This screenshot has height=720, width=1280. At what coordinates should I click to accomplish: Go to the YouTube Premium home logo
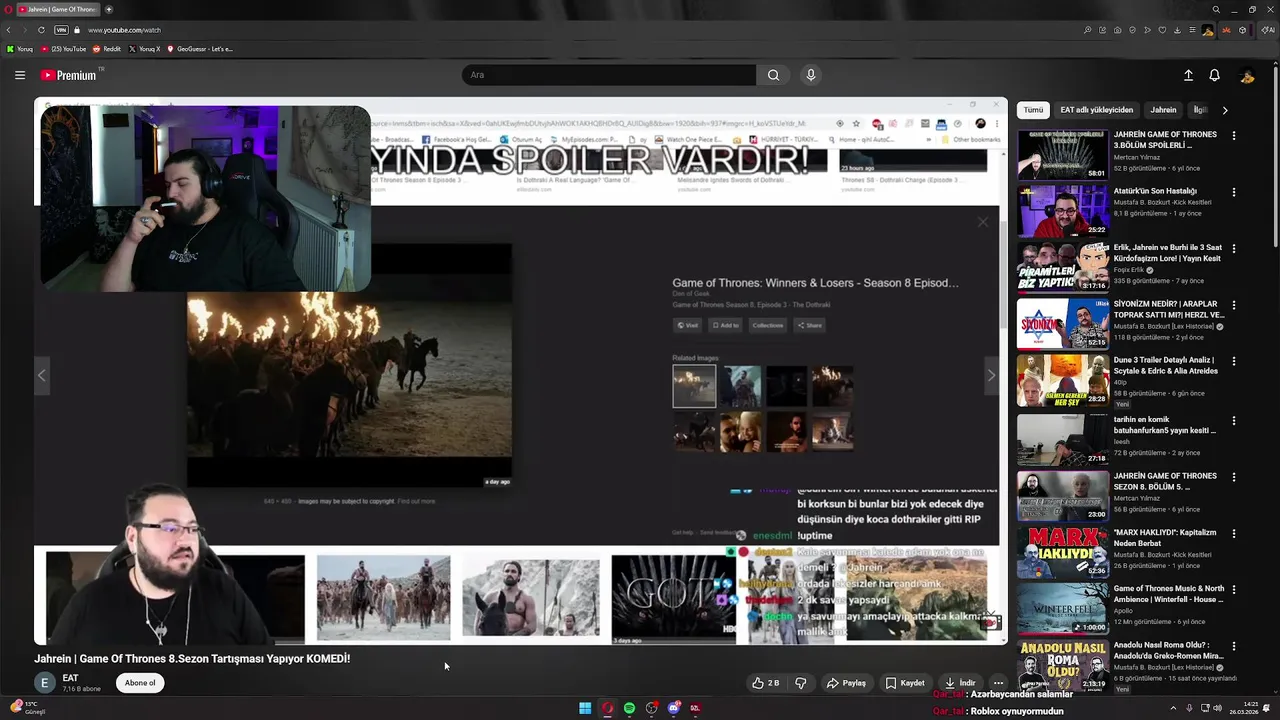[69, 75]
